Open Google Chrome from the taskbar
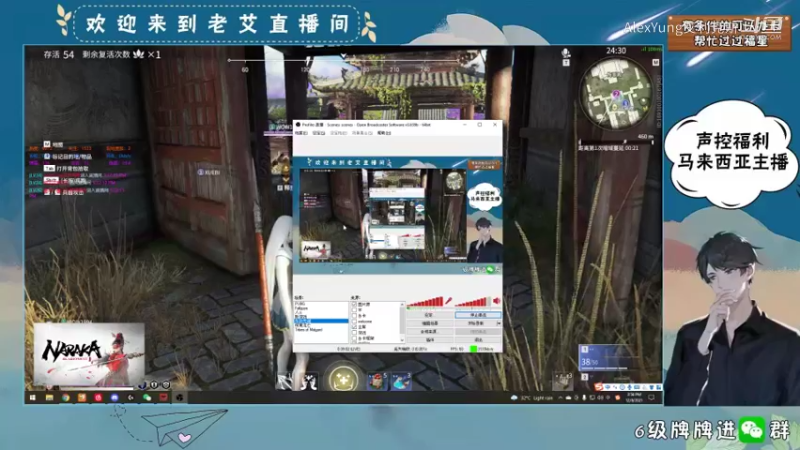This screenshot has height=450, width=800. pyautogui.click(x=65, y=397)
